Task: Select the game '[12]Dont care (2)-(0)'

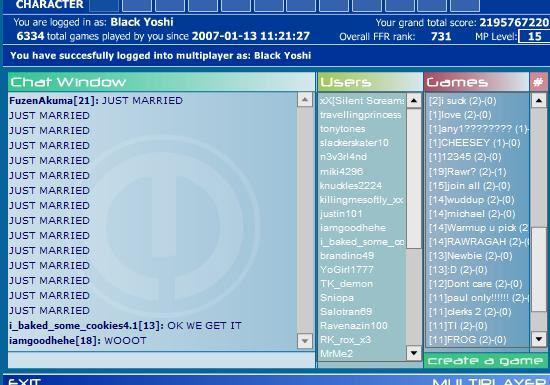Action: point(476,284)
